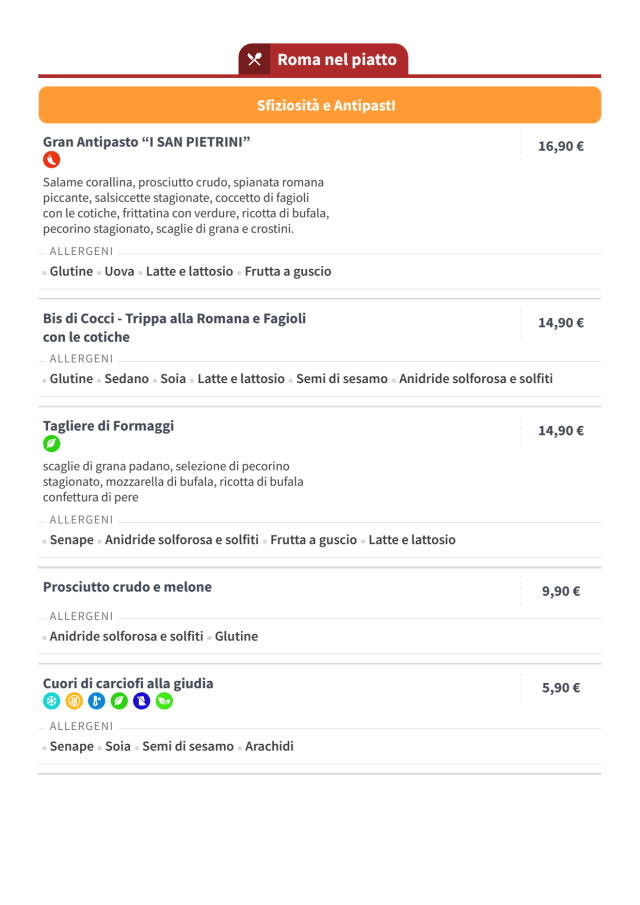Click the blue thermometer icon under Cuori di carciofi
This screenshot has width=640, height=905.
pyautogui.click(x=96, y=702)
